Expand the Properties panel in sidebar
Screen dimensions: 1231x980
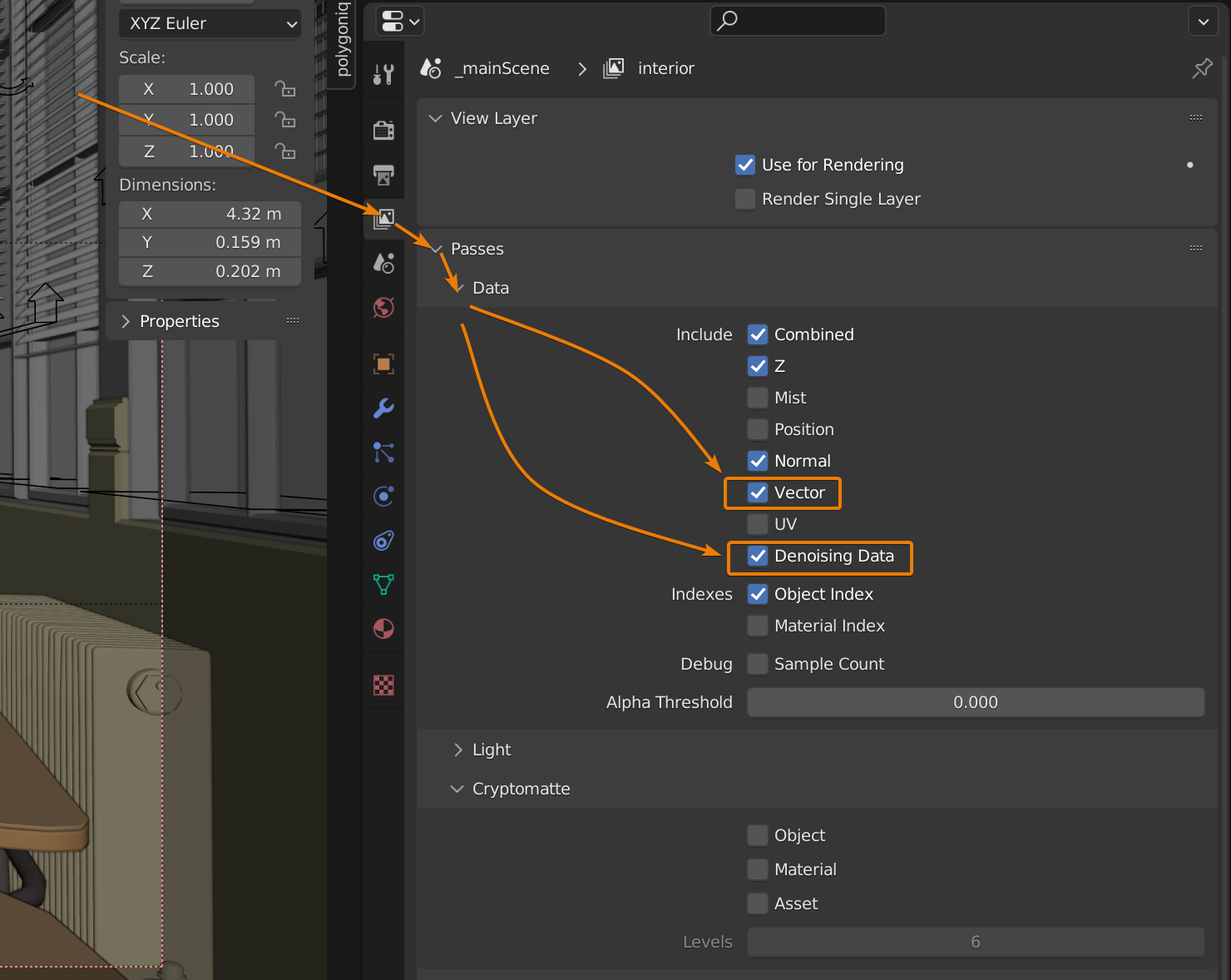click(x=180, y=321)
